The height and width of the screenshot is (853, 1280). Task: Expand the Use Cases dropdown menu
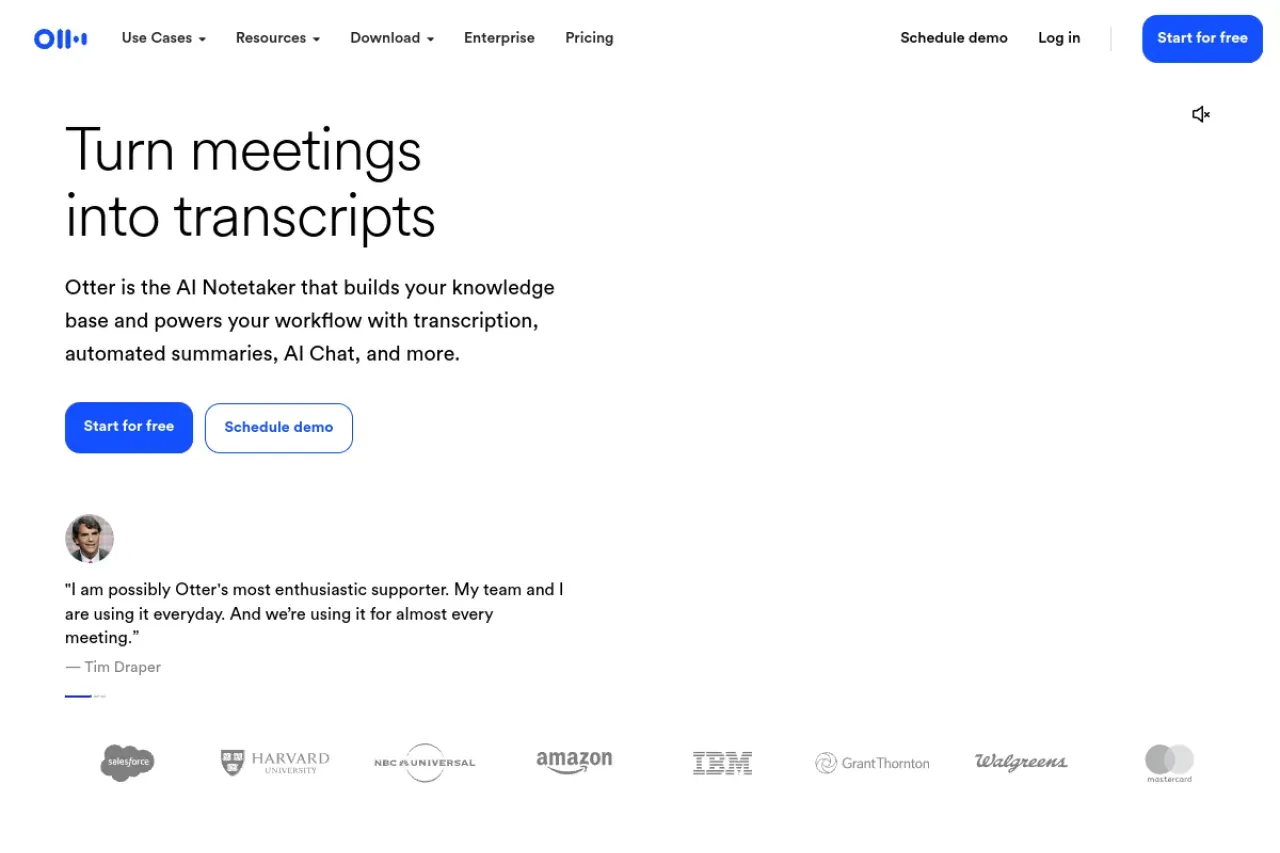(164, 38)
